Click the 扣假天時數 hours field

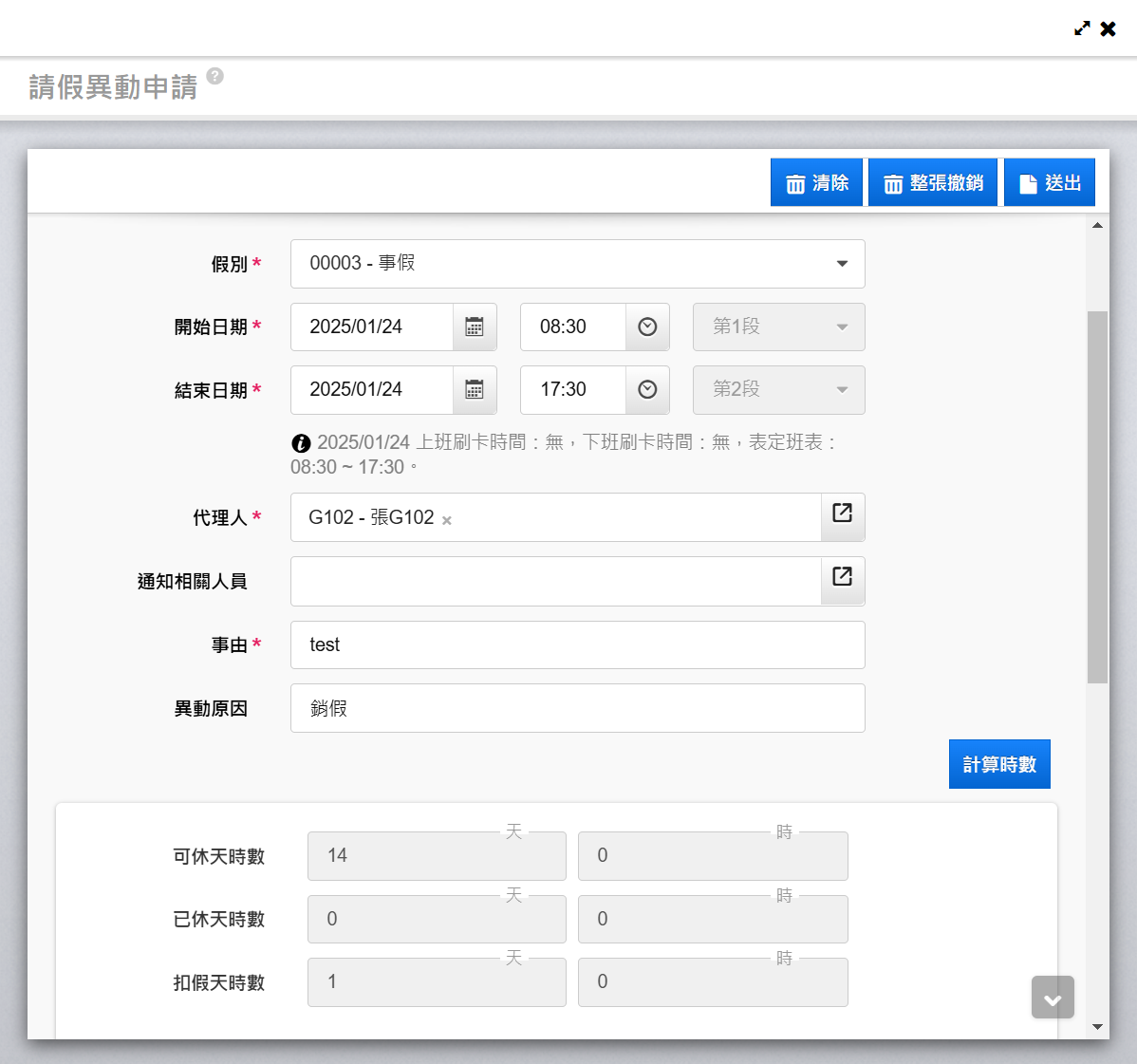point(713,982)
